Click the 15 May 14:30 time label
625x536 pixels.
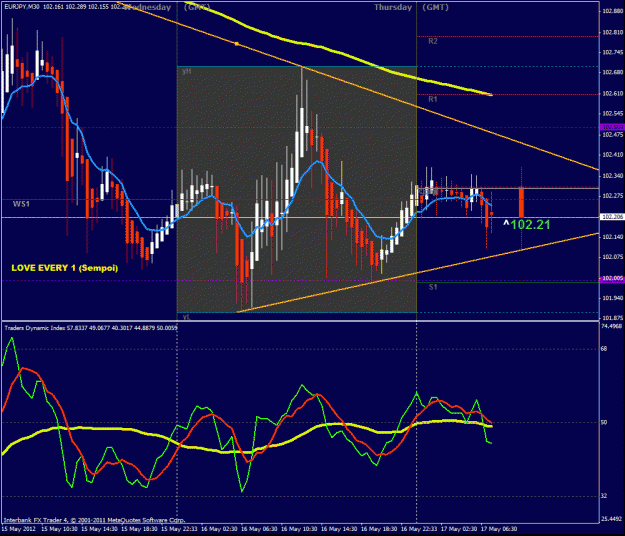click(99, 529)
